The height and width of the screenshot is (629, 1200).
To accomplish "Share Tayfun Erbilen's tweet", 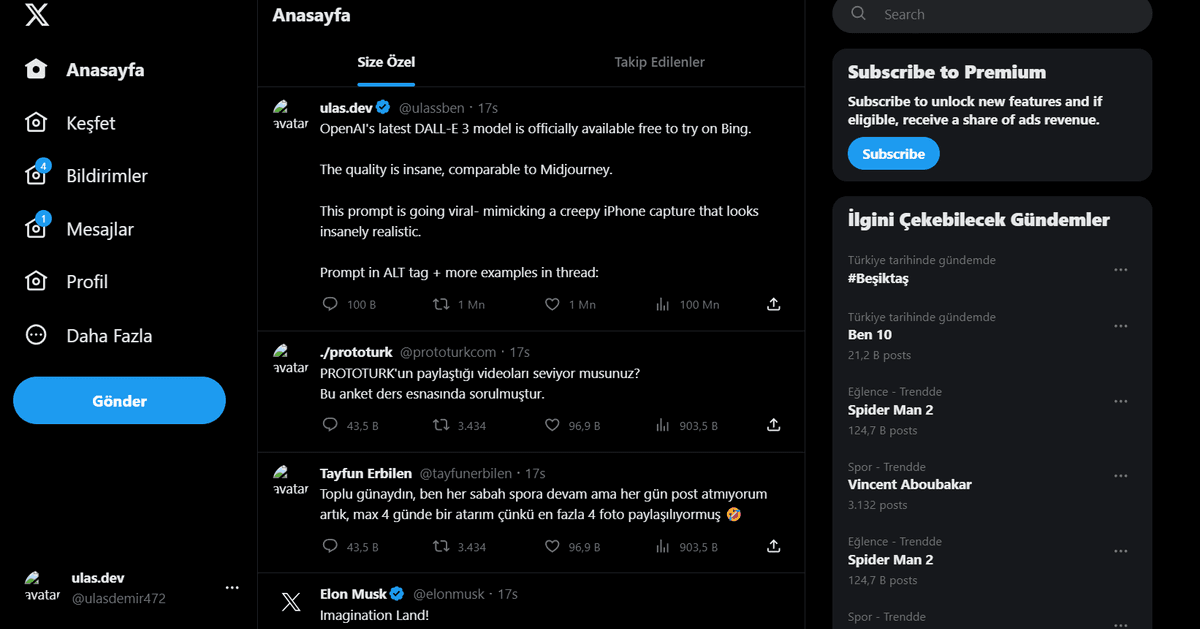I will (x=773, y=546).
